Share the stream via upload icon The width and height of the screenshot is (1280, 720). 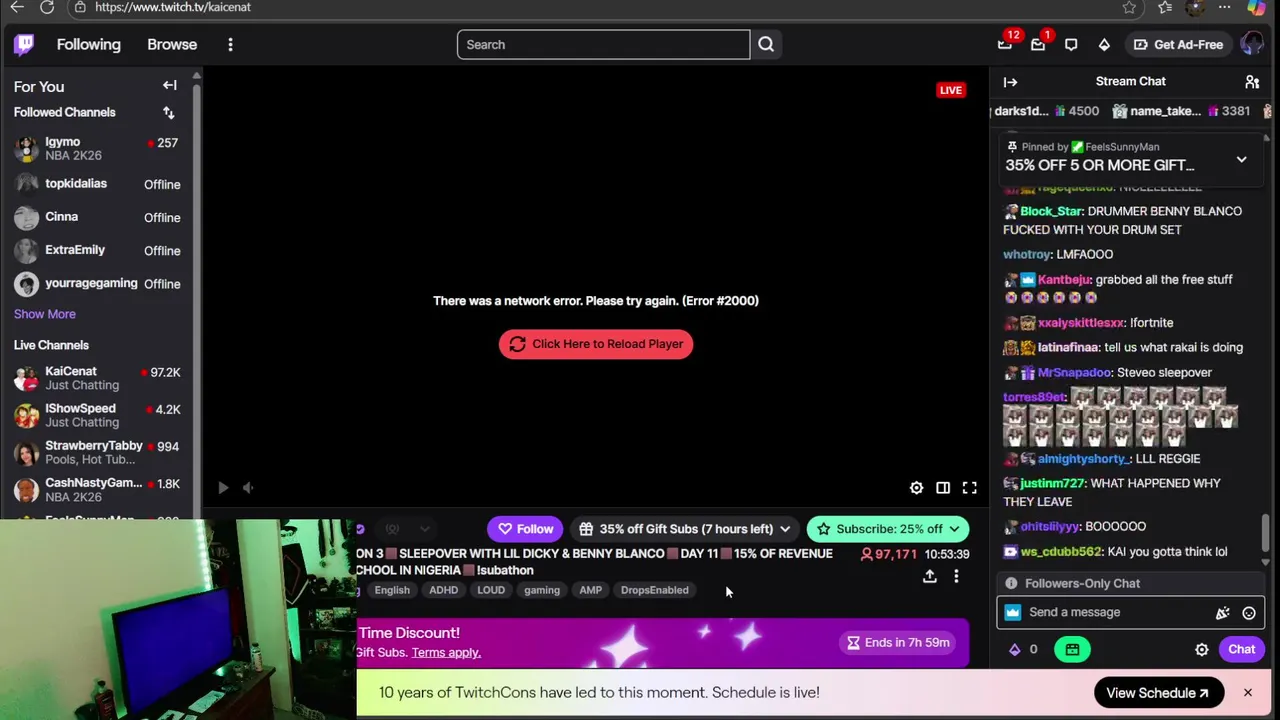point(930,576)
